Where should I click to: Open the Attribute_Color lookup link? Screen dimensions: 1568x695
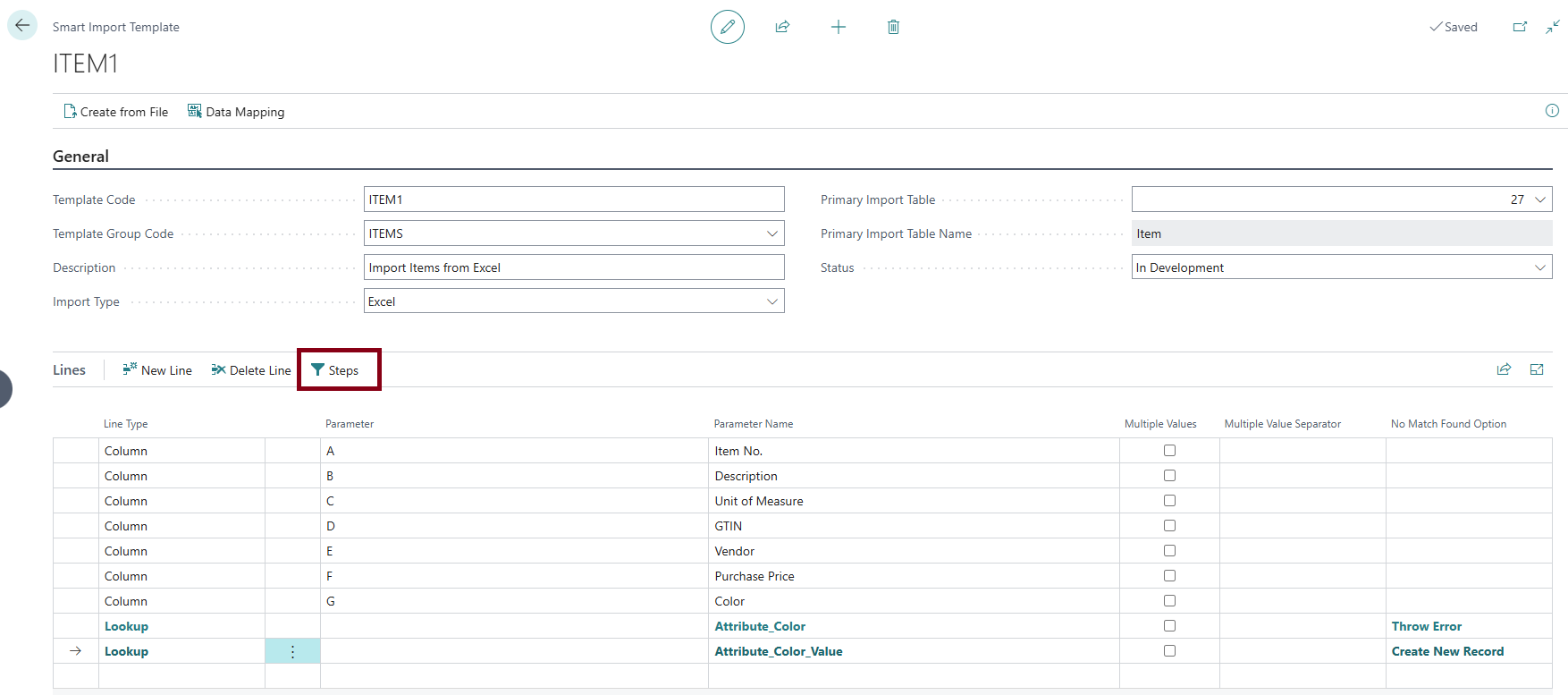tap(760, 626)
